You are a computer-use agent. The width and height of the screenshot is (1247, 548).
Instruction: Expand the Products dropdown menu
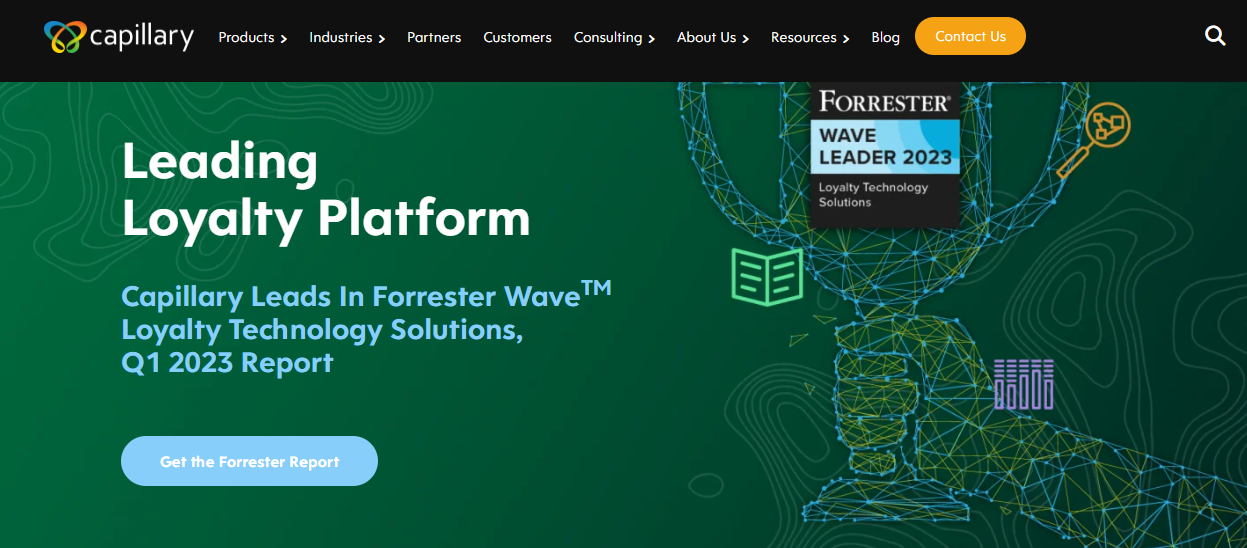[x=253, y=37]
